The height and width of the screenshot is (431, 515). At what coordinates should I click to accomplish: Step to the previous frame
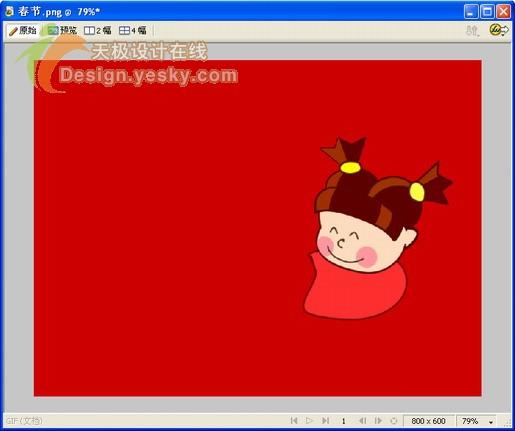(x=362, y=421)
